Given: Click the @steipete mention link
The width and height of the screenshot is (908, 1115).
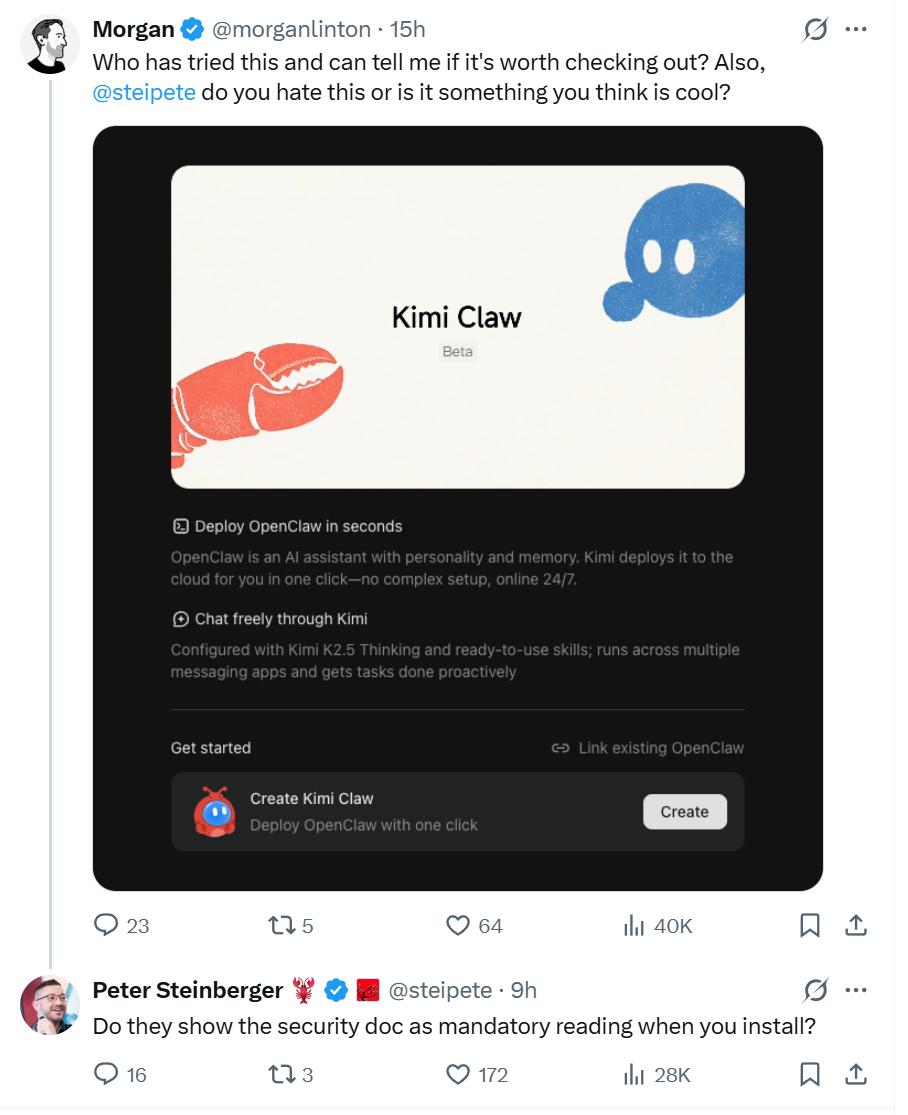Looking at the screenshot, I should (143, 96).
